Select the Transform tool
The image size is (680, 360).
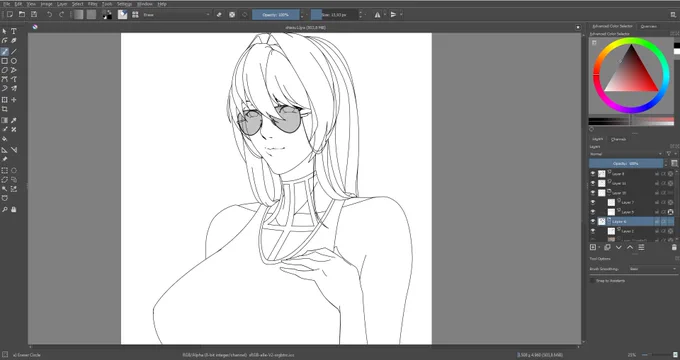(x=5, y=100)
